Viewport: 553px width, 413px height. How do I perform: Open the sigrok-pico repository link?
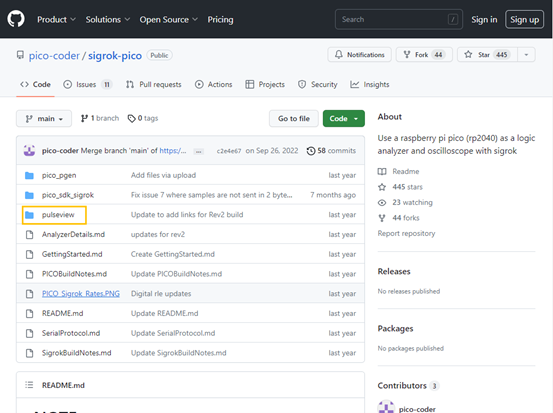click(115, 55)
